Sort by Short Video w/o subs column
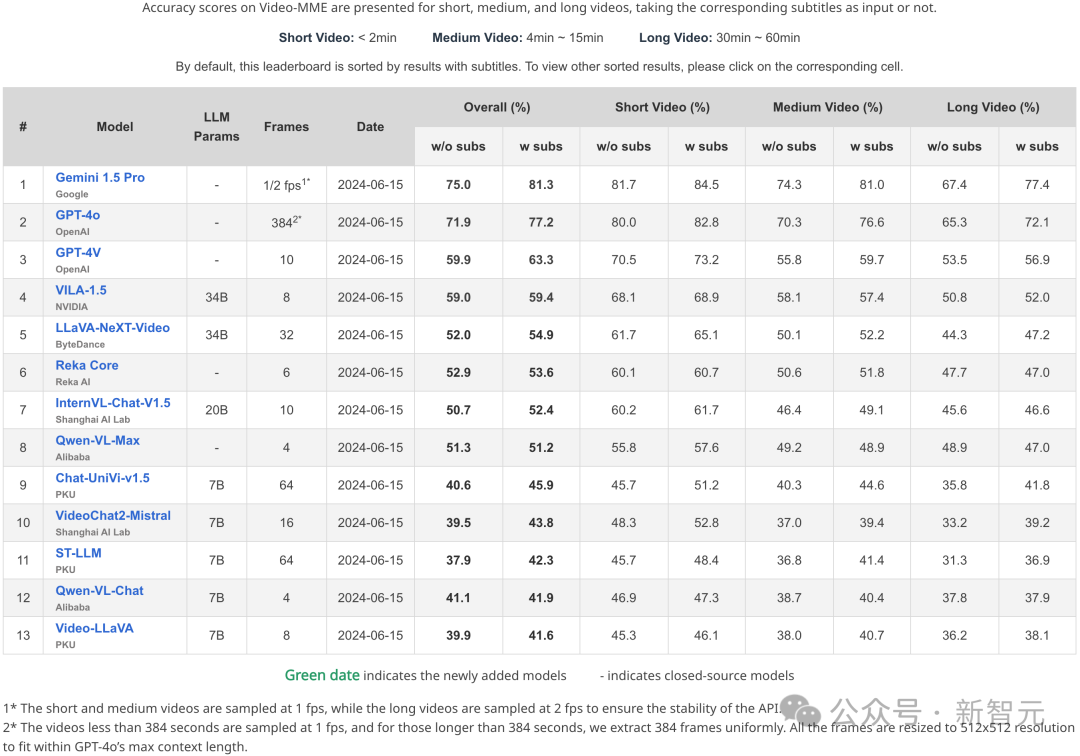 pyautogui.click(x=623, y=147)
